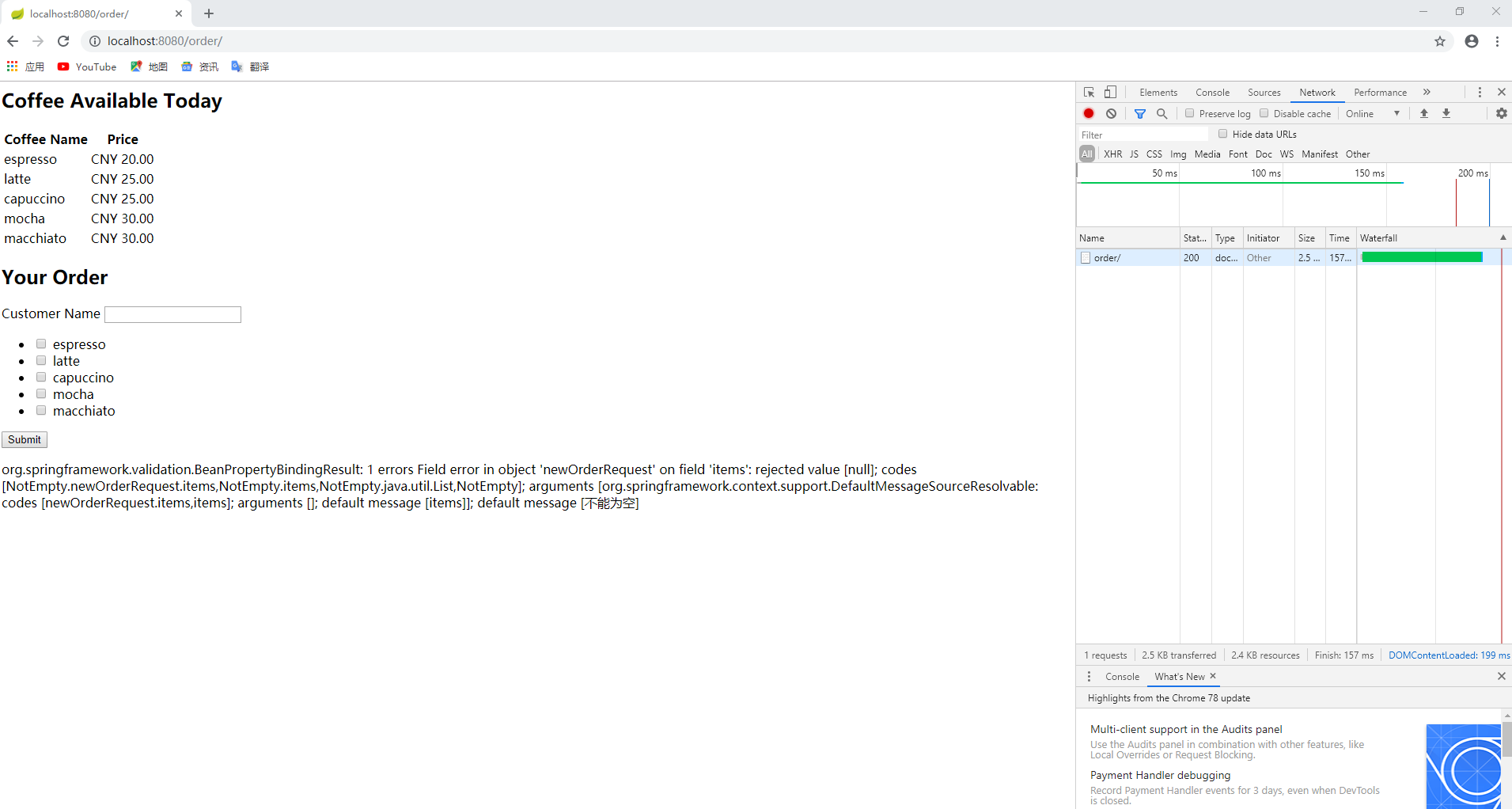This screenshot has height=809, width=1512.
Task: Open the drawer three-dot menu
Action: 1089,676
